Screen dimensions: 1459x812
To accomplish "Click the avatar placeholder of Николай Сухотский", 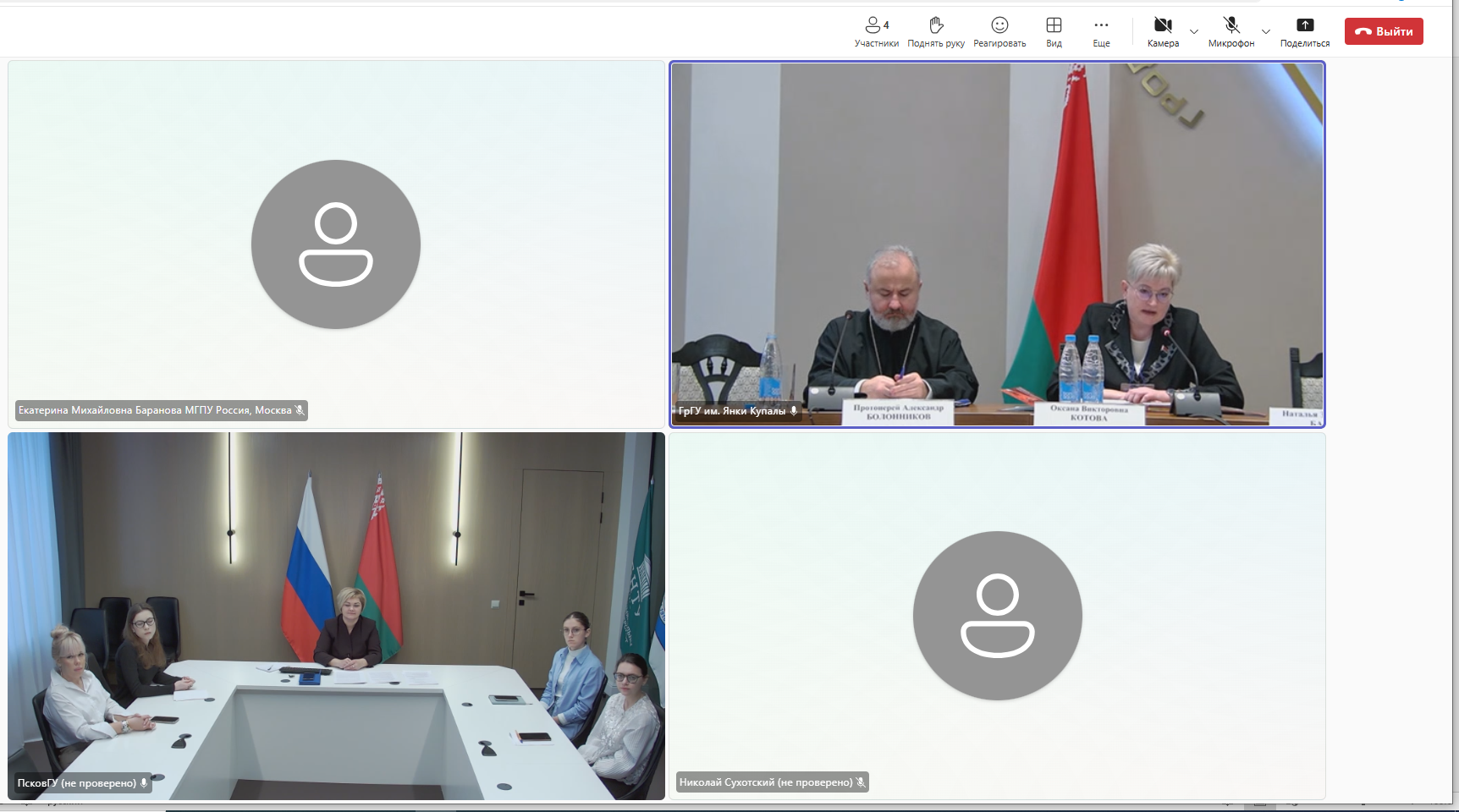I will 997,616.
